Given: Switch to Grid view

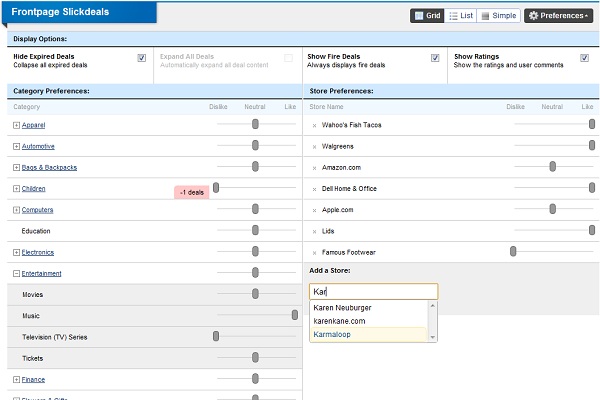Looking at the screenshot, I should (427, 16).
